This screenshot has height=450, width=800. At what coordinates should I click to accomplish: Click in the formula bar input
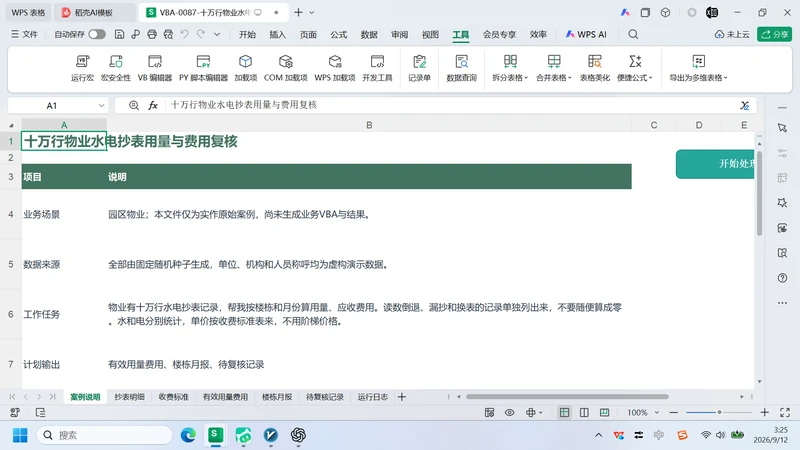click(452, 105)
